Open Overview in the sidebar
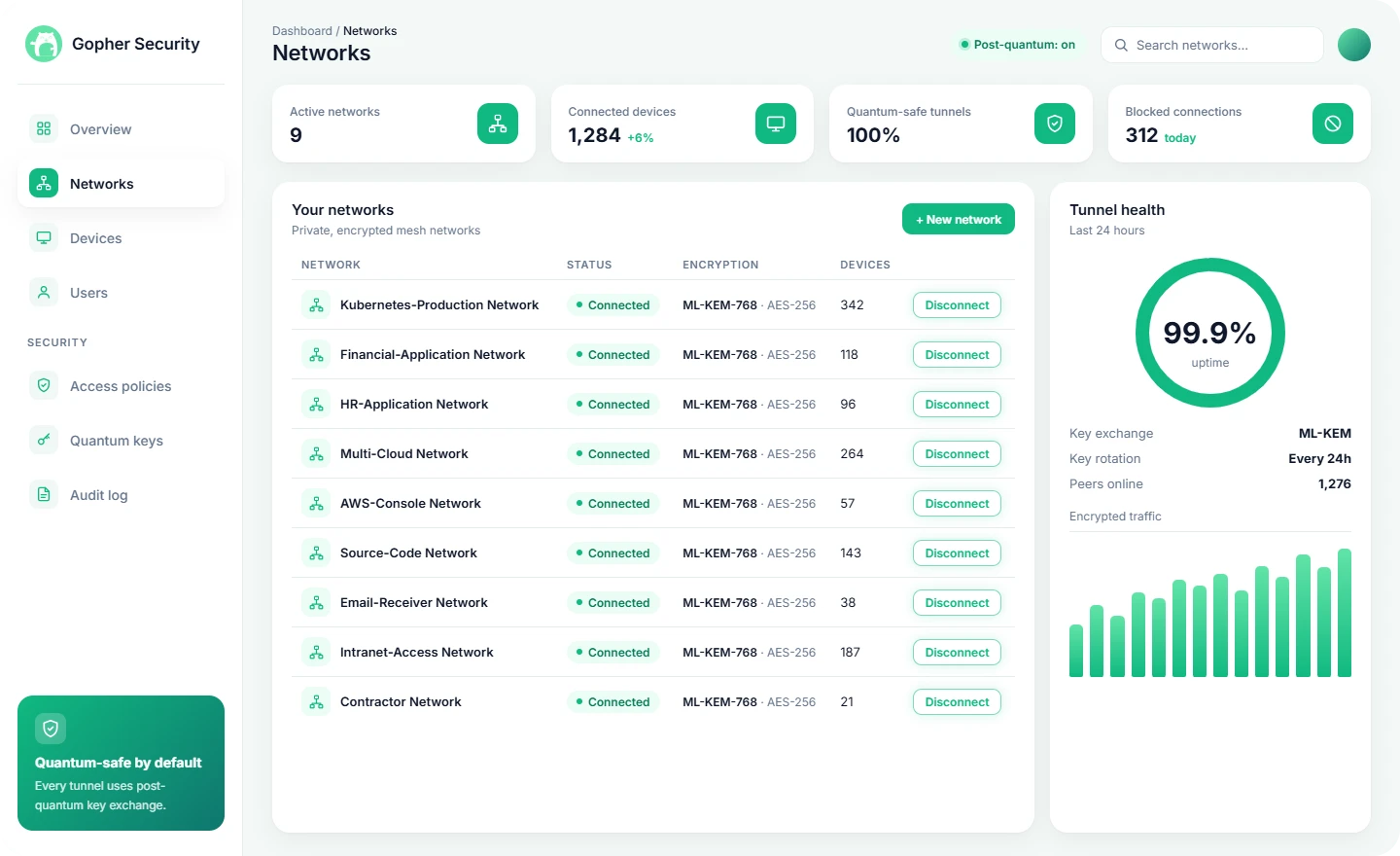The width and height of the screenshot is (1400, 856). pyautogui.click(x=121, y=128)
